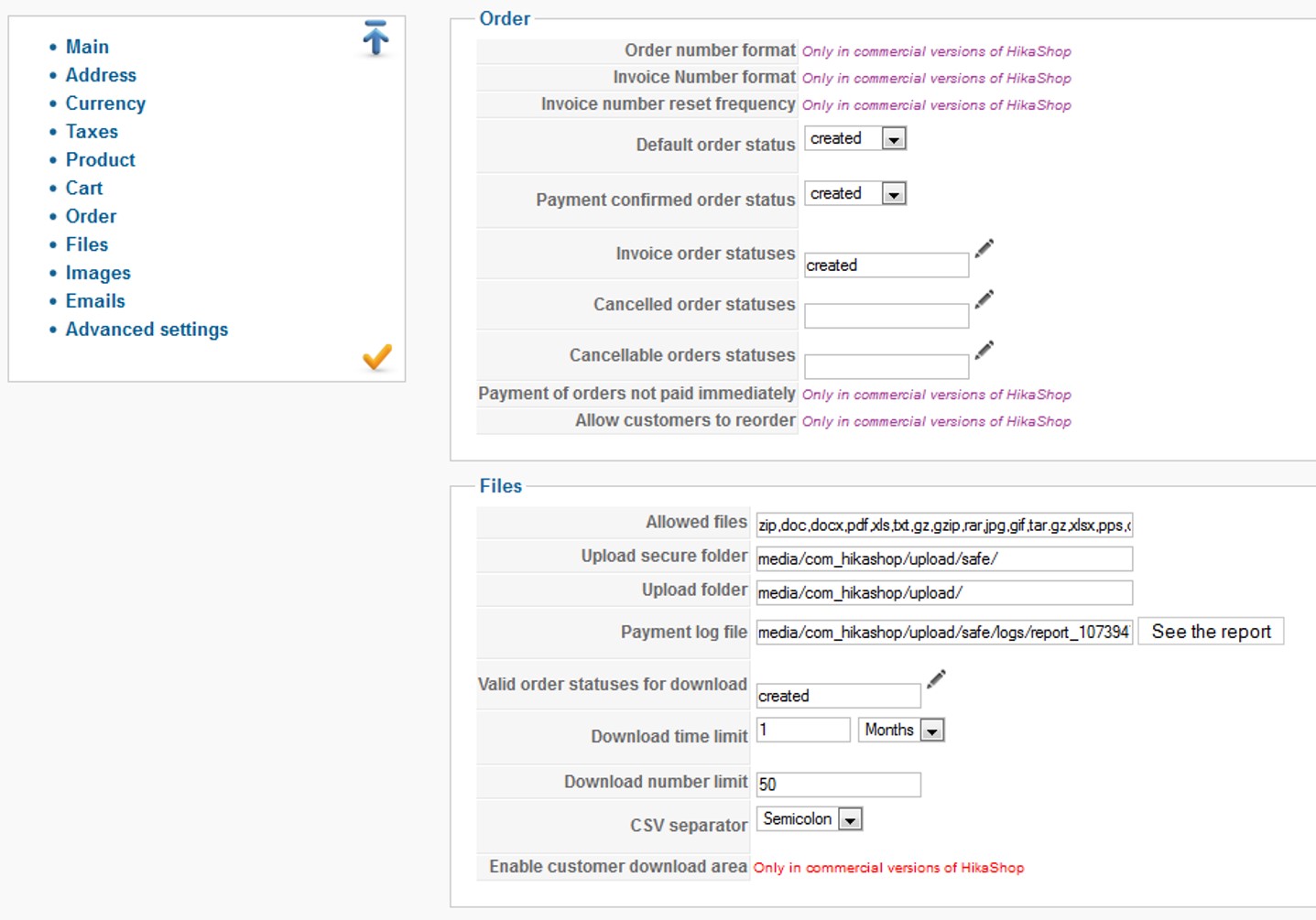Click pencil icon beside Cancellable orders statuses
The image size is (1316, 920).
(x=984, y=350)
